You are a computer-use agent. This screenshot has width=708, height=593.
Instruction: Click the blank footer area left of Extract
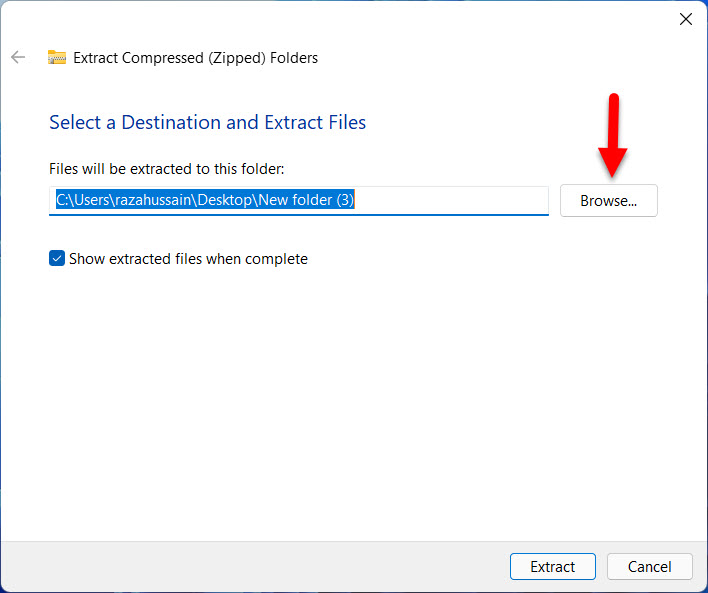(x=250, y=566)
